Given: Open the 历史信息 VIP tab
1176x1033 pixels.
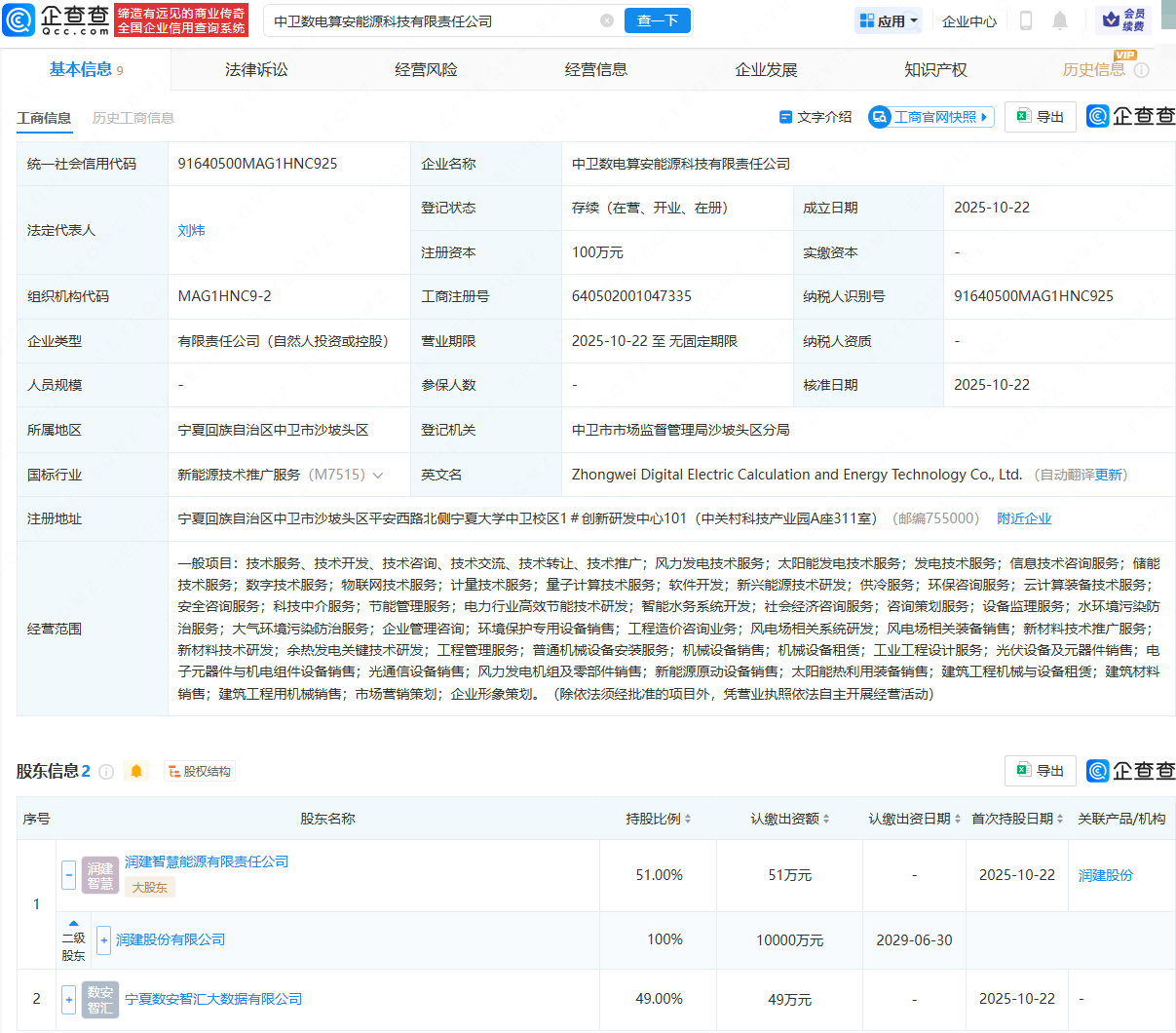Looking at the screenshot, I should [x=1093, y=70].
